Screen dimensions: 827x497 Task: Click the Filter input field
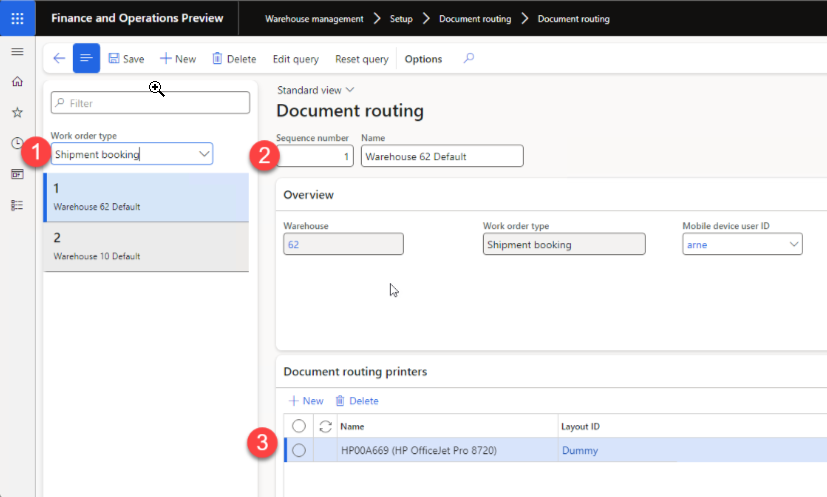pos(150,103)
